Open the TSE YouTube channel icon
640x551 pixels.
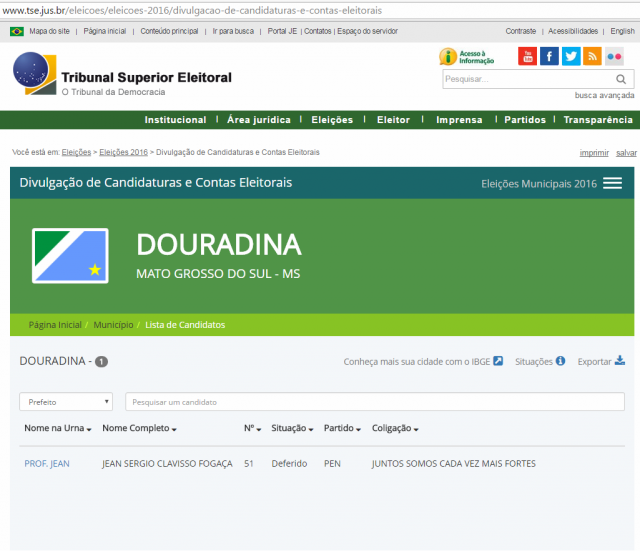tap(527, 56)
